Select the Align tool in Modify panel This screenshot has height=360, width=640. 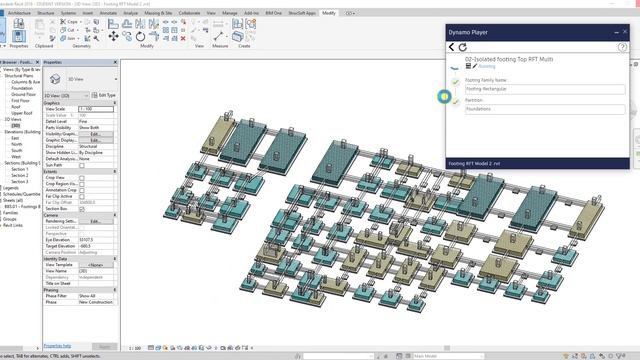click(113, 24)
